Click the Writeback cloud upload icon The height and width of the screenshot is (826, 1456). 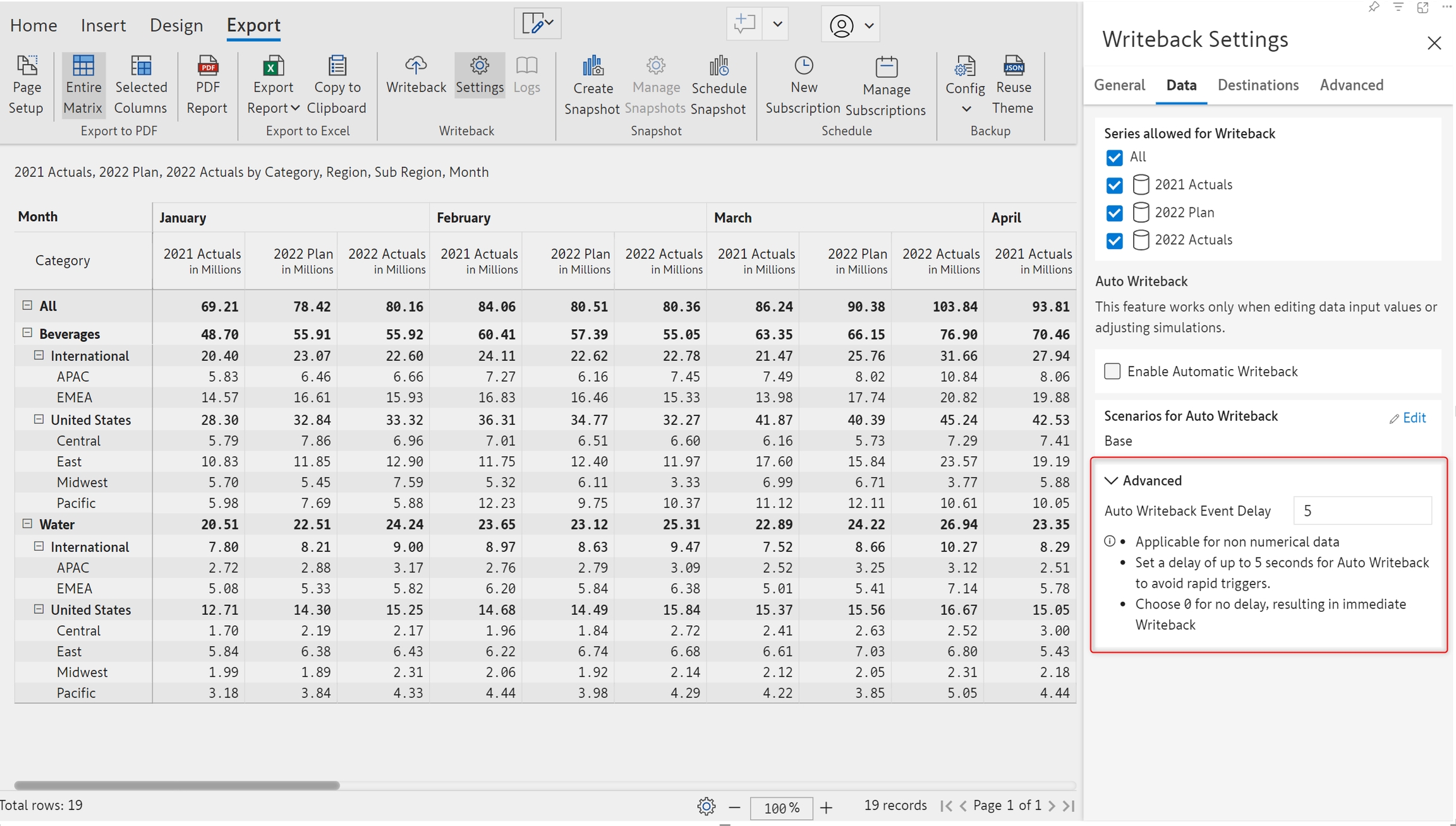click(416, 66)
